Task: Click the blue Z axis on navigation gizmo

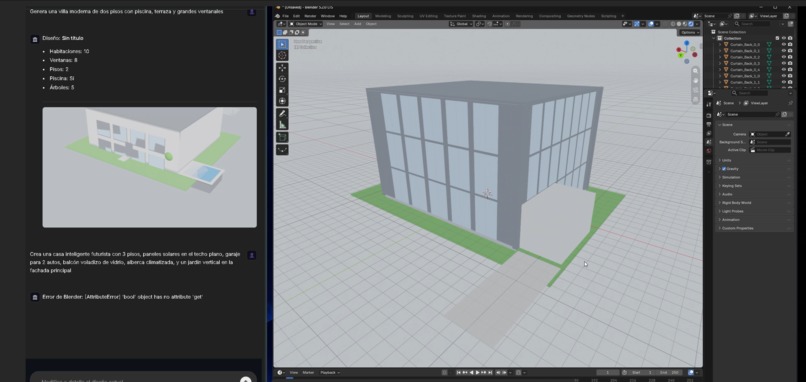Action: point(686,43)
